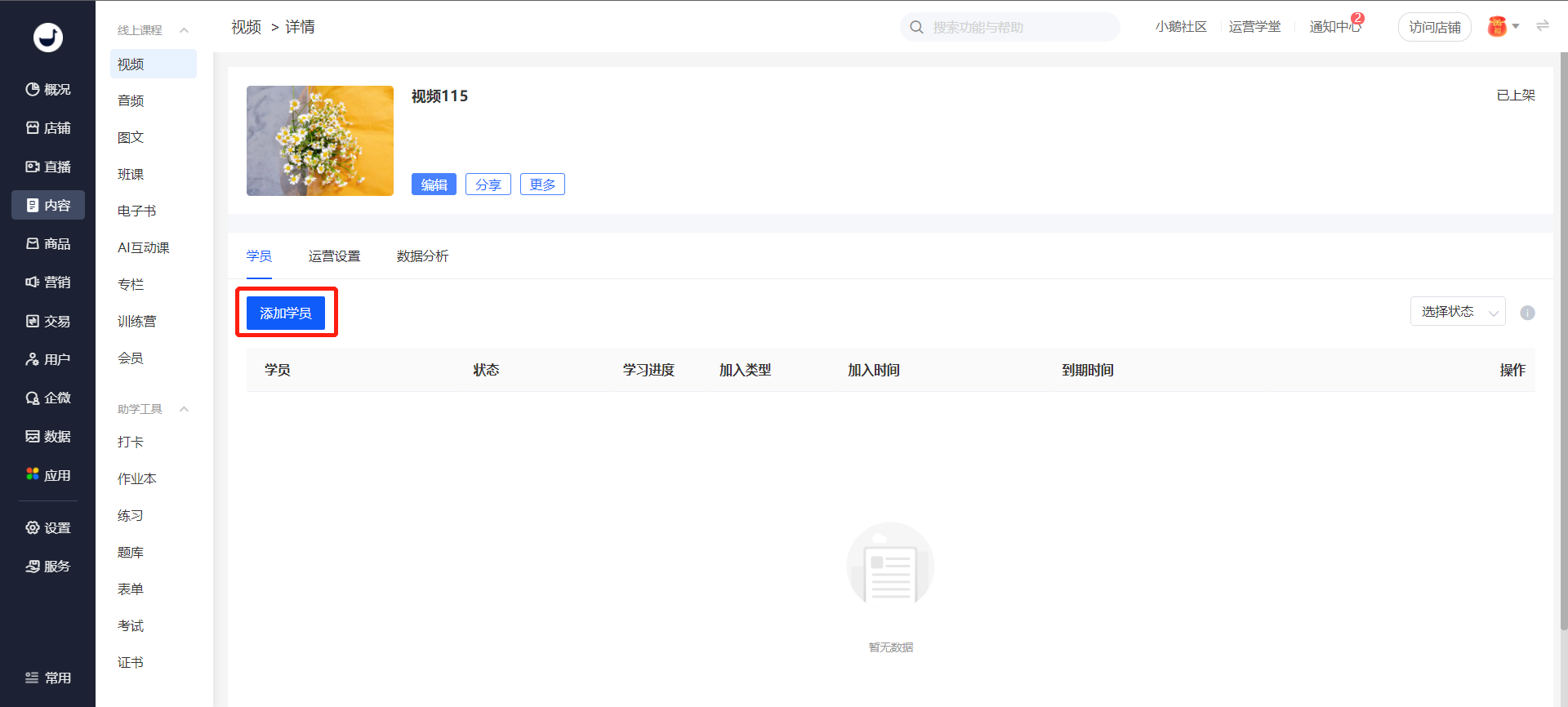
Task: Click the 访问店铺 button
Action: pyautogui.click(x=1435, y=27)
